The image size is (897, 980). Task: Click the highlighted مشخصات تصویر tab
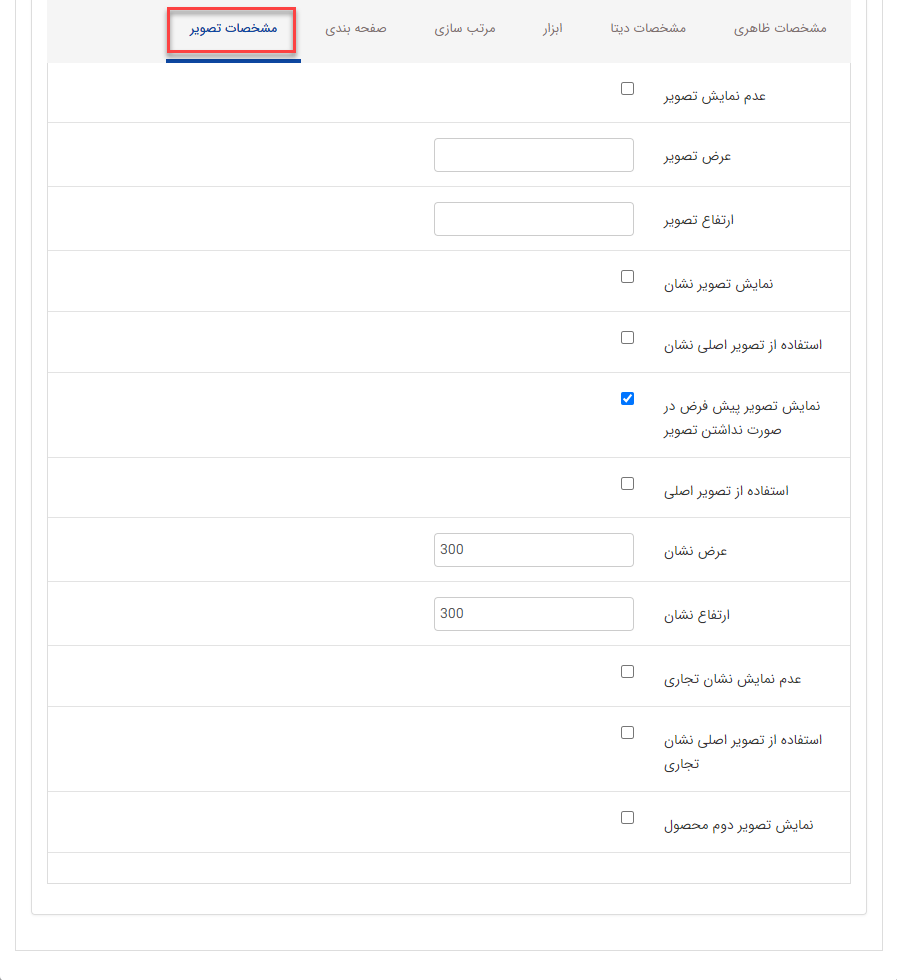231,31
